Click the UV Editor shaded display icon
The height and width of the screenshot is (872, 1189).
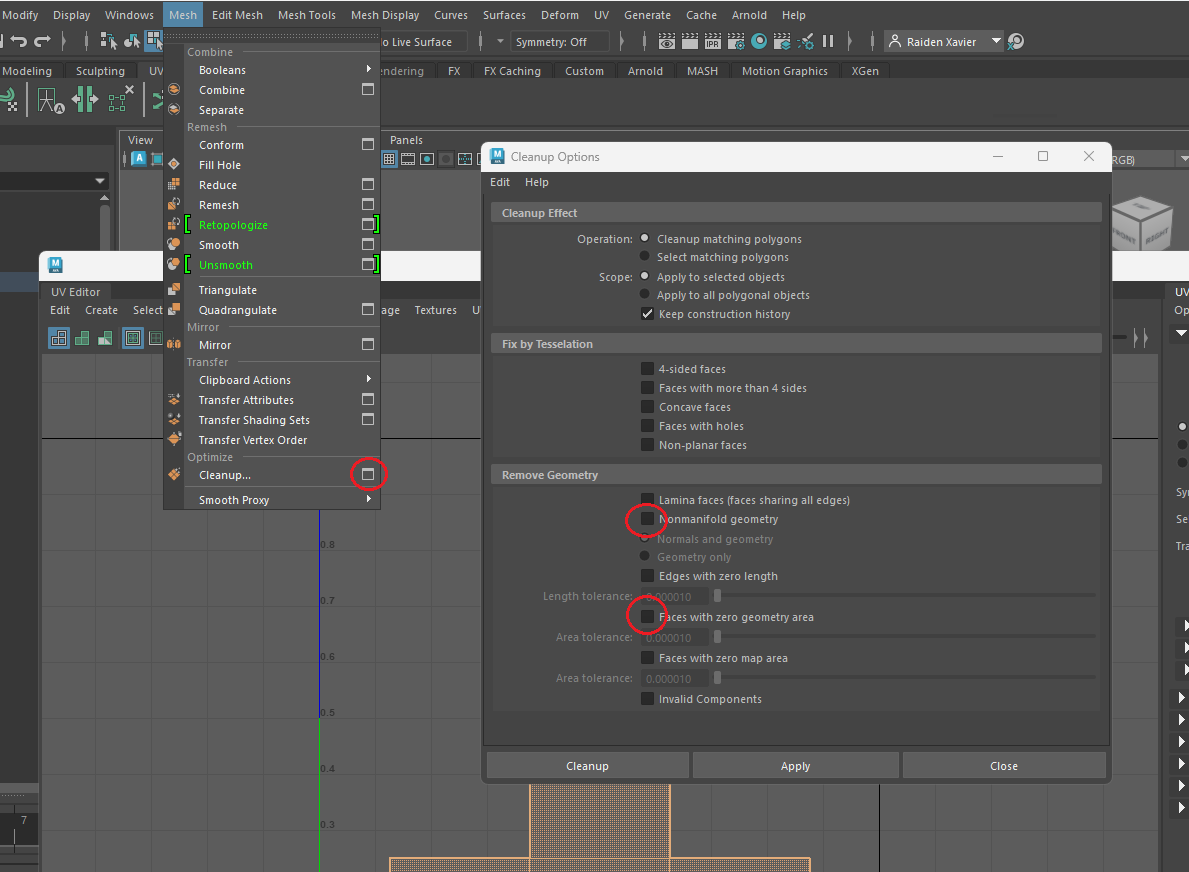pos(82,338)
